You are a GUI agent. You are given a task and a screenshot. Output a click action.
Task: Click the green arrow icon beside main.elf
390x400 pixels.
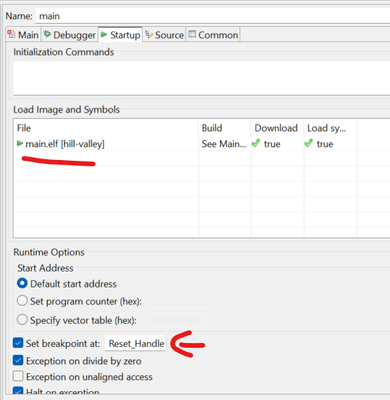tap(20, 144)
